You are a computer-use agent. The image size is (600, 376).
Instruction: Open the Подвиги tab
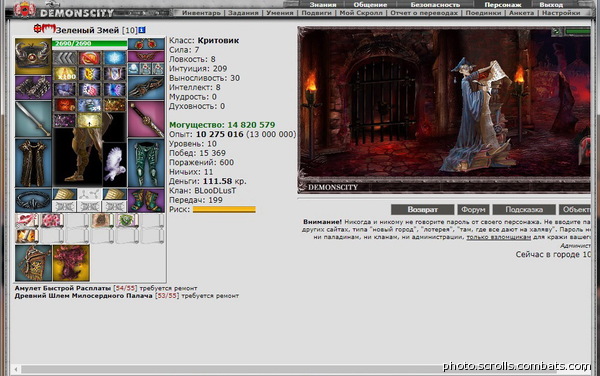point(316,13)
